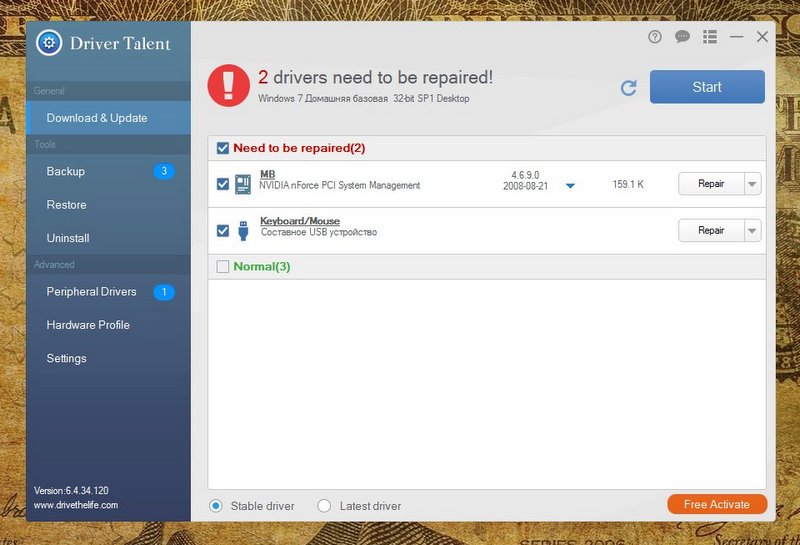
Task: Click the driver version 4.6.9.0
Action: coord(526,175)
